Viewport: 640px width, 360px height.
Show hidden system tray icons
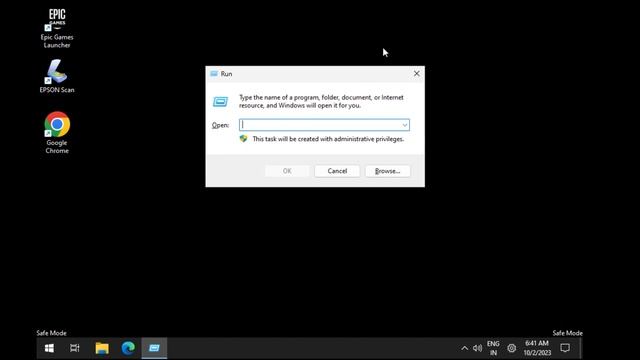point(464,348)
